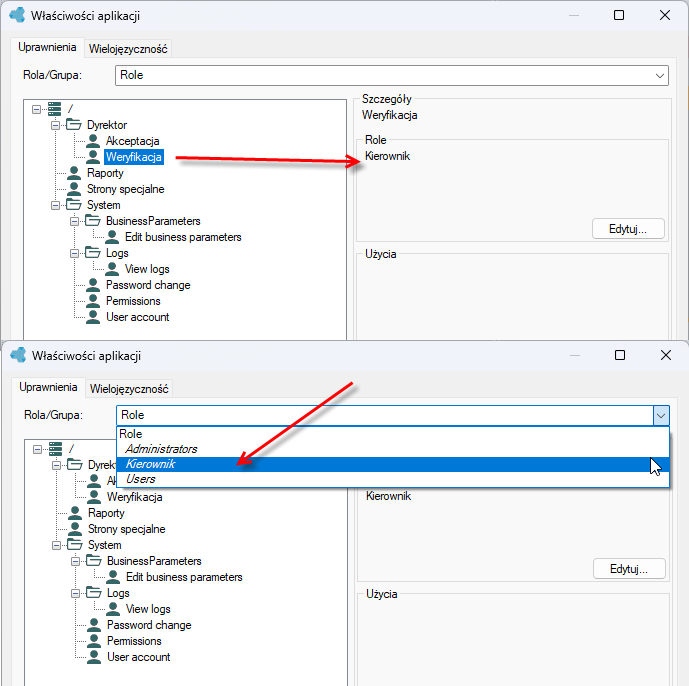689x686 pixels.
Task: Click the root server icon in upper window
Action: 54,109
